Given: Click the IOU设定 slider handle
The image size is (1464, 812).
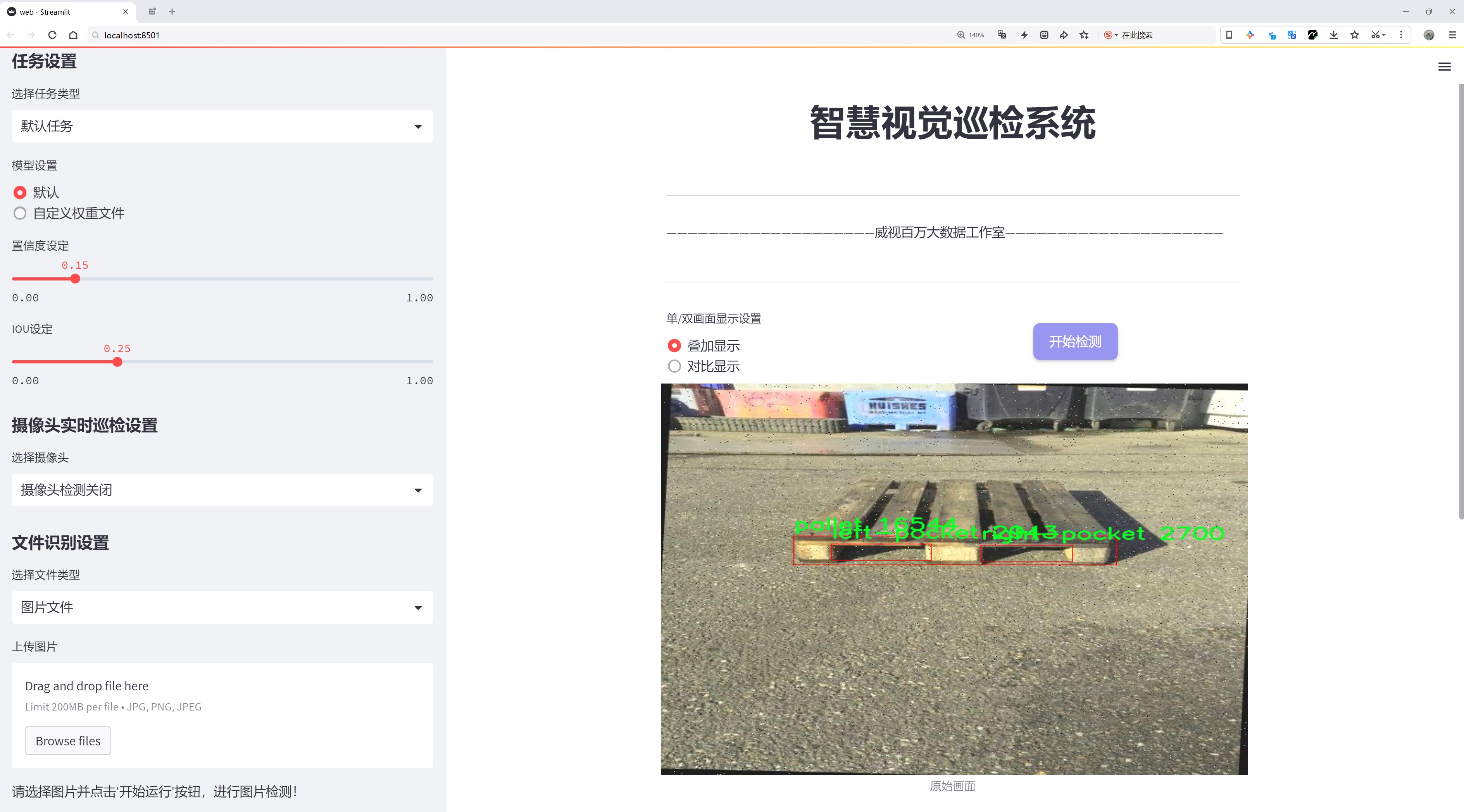Looking at the screenshot, I should point(117,362).
